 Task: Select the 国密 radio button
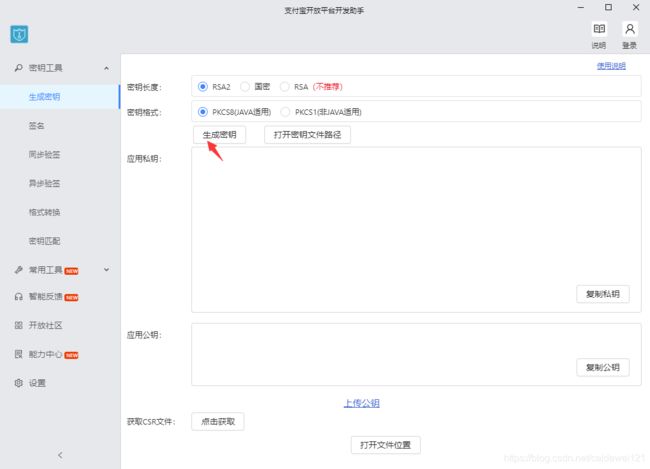(x=245, y=87)
